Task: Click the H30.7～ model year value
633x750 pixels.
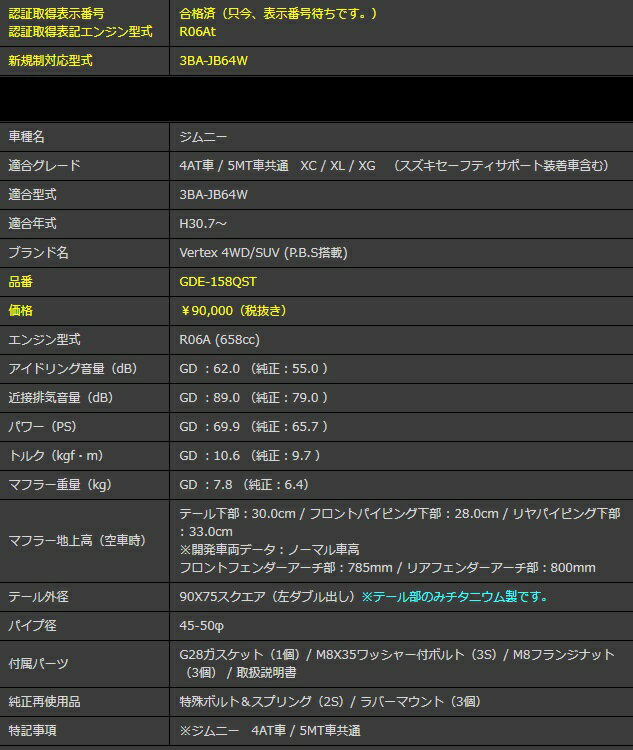Action: [x=203, y=224]
